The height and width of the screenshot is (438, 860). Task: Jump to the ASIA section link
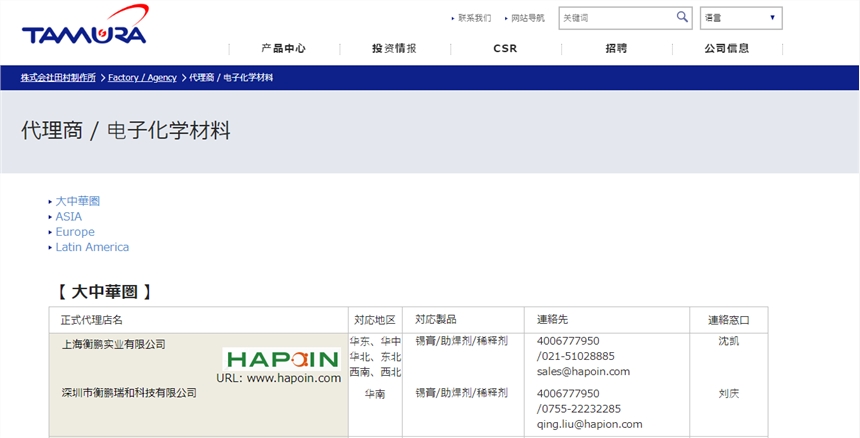pyautogui.click(x=69, y=217)
